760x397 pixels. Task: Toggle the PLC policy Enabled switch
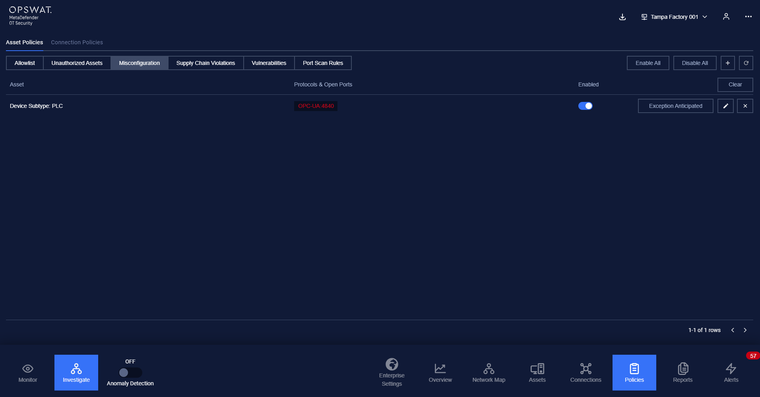[585, 106]
